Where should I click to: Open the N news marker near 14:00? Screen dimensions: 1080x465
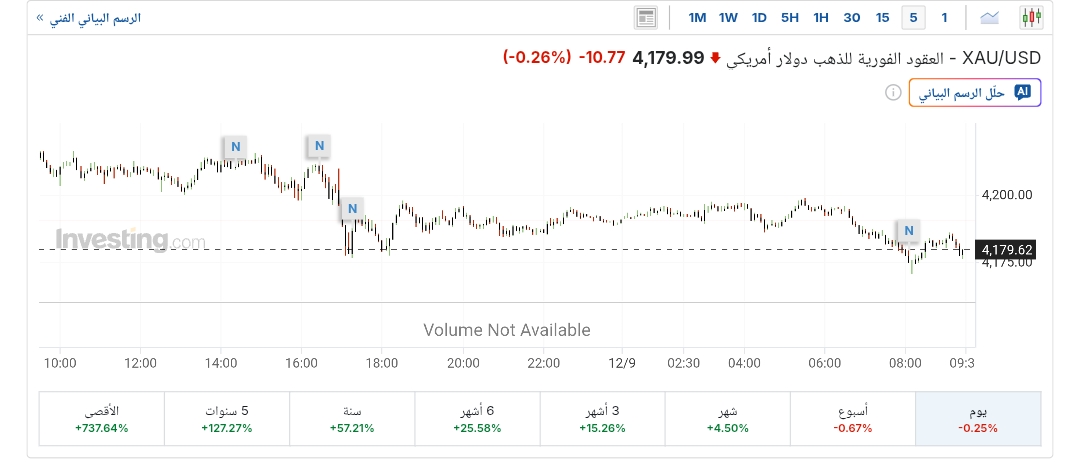coord(235,146)
